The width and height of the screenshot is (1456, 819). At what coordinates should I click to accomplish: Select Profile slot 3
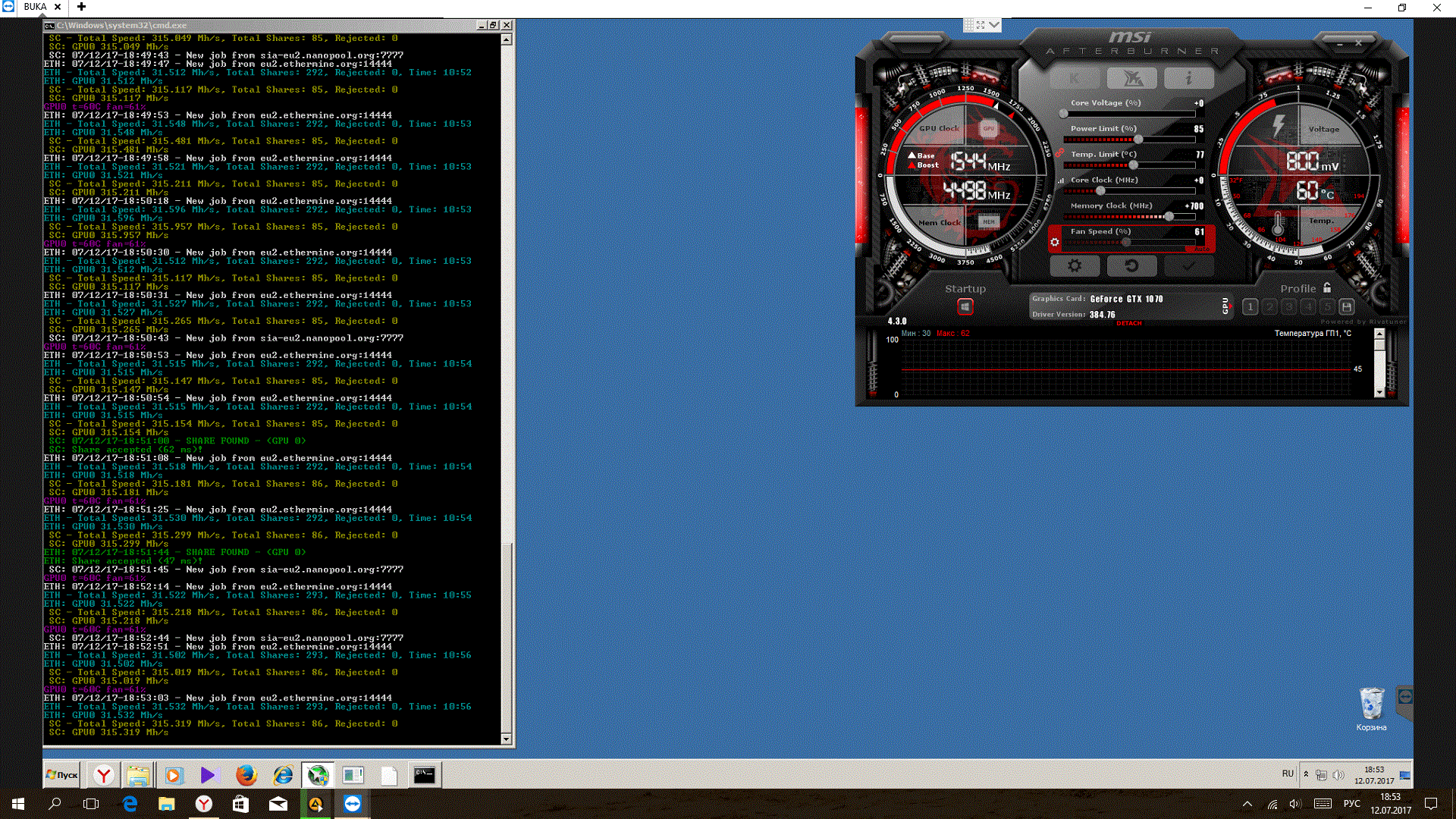[1288, 306]
